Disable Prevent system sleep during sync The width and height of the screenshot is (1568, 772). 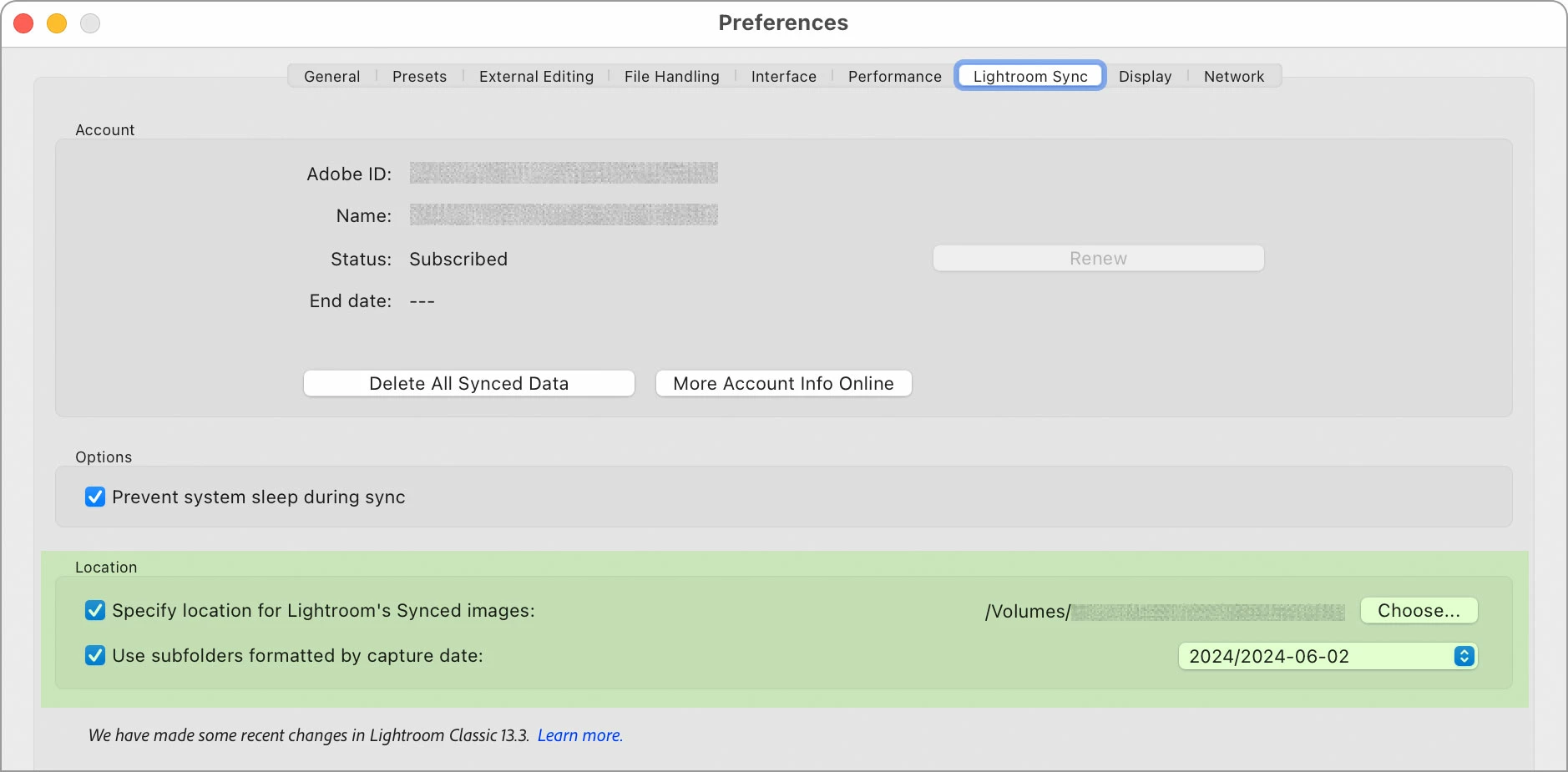95,497
